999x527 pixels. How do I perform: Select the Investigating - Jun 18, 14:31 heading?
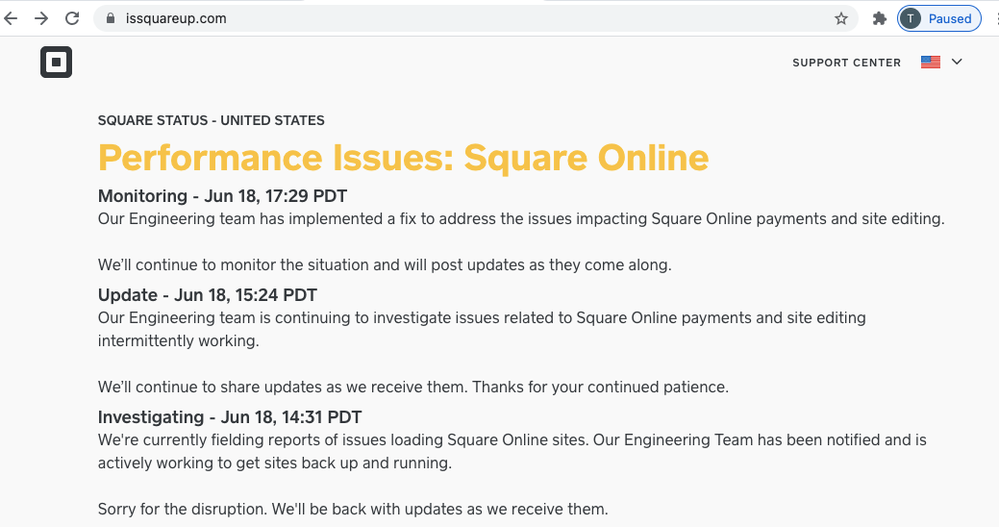click(x=229, y=417)
